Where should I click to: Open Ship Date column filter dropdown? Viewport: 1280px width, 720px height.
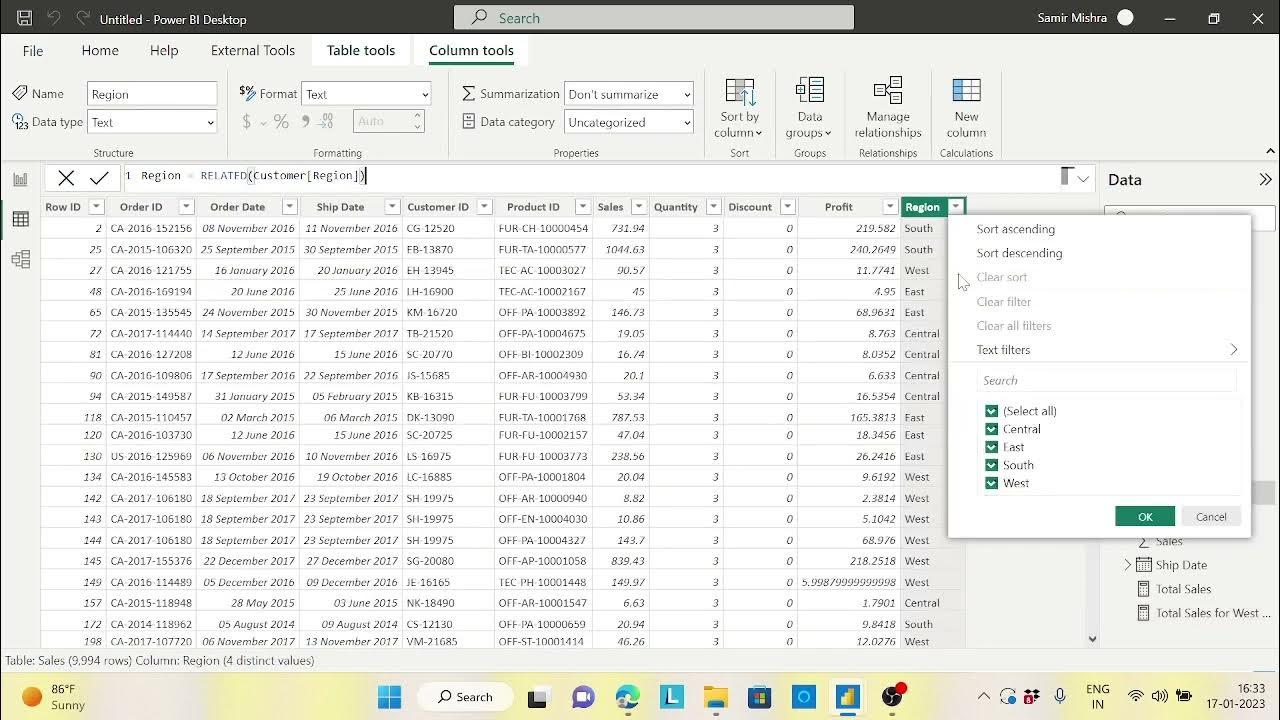tap(392, 207)
